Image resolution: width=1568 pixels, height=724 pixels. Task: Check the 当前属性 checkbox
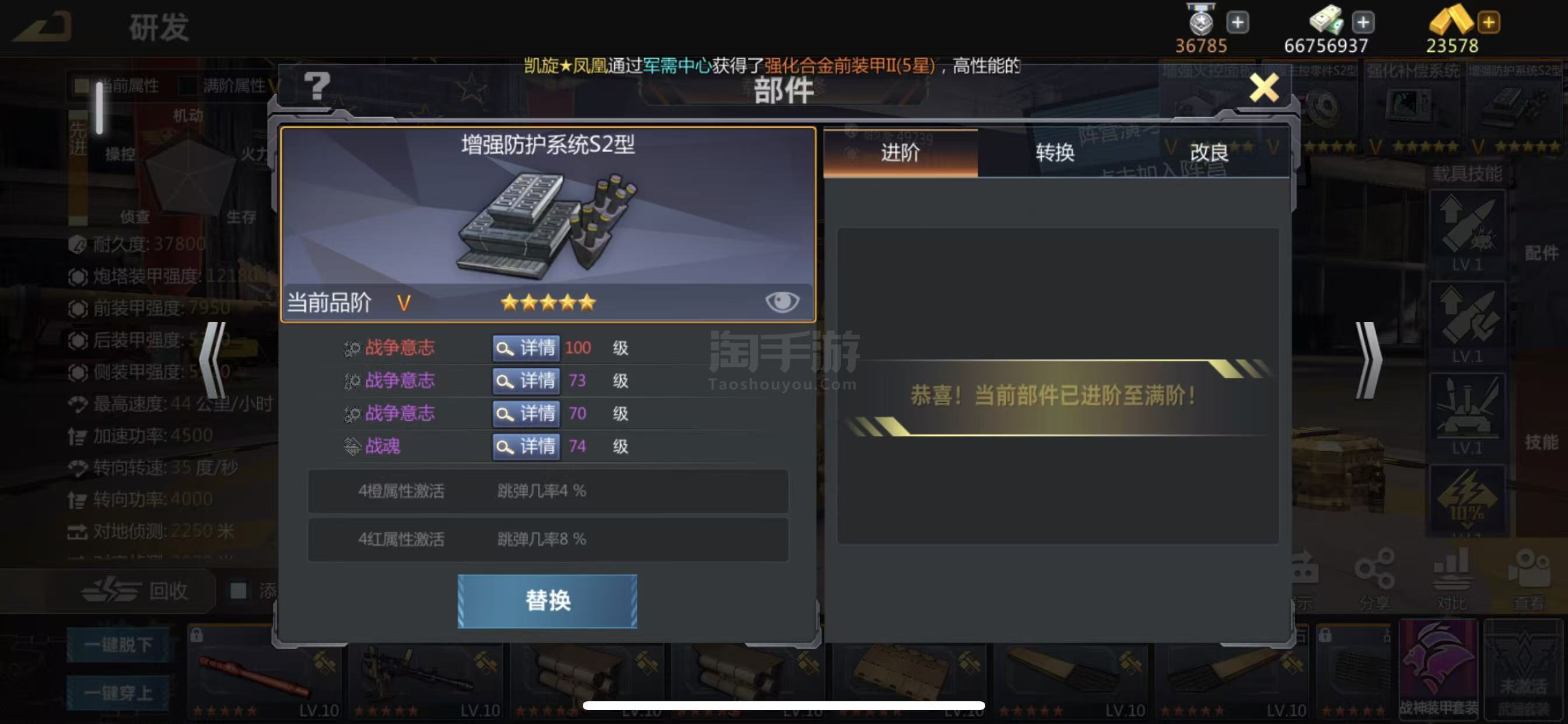[x=82, y=86]
